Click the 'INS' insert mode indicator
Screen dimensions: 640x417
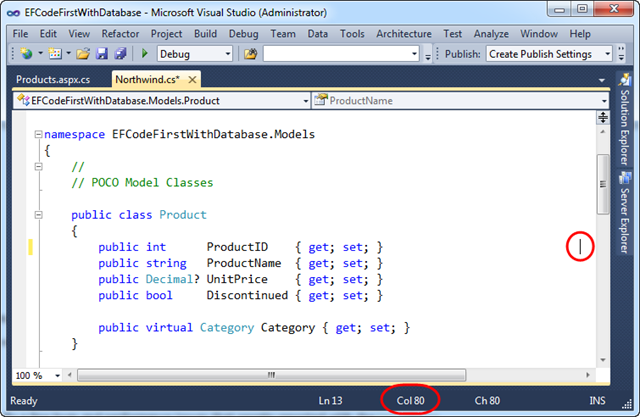tap(598, 401)
